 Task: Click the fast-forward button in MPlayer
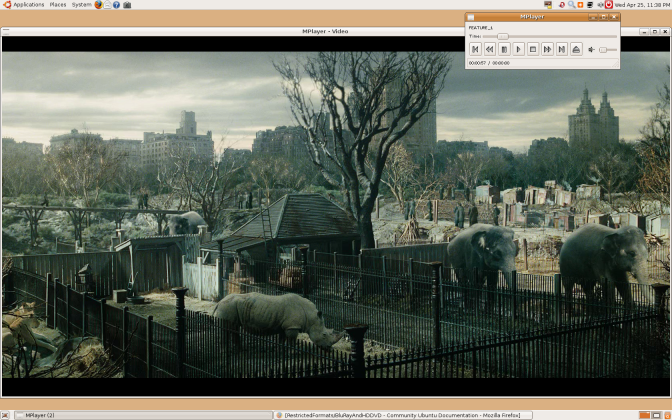547,49
